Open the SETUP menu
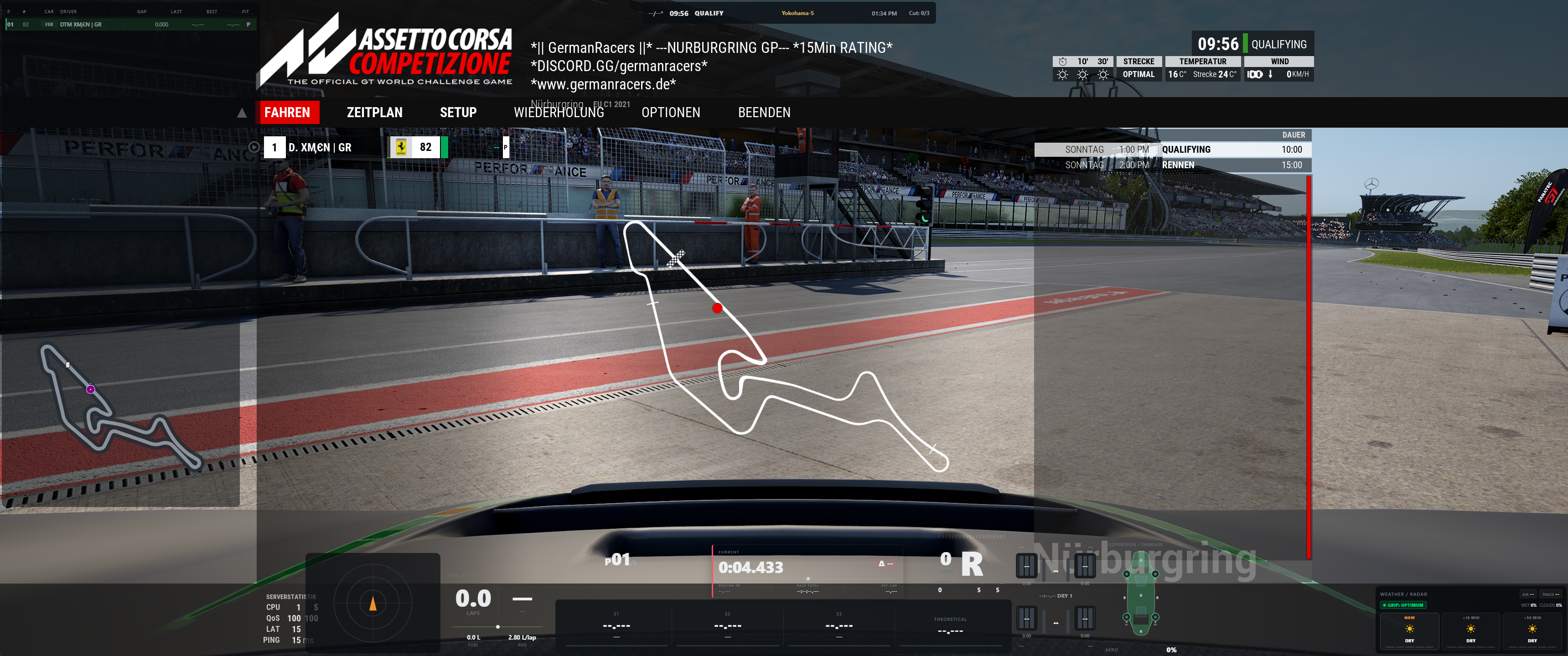 click(458, 113)
